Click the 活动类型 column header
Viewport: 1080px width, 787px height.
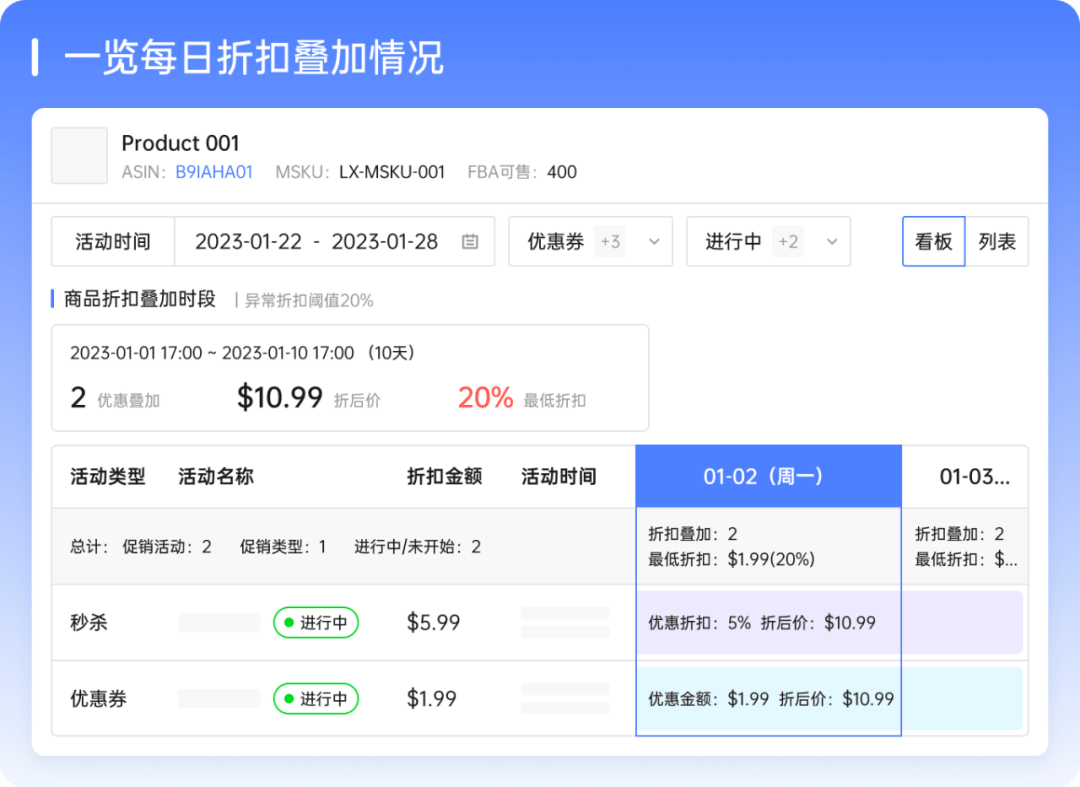click(108, 477)
